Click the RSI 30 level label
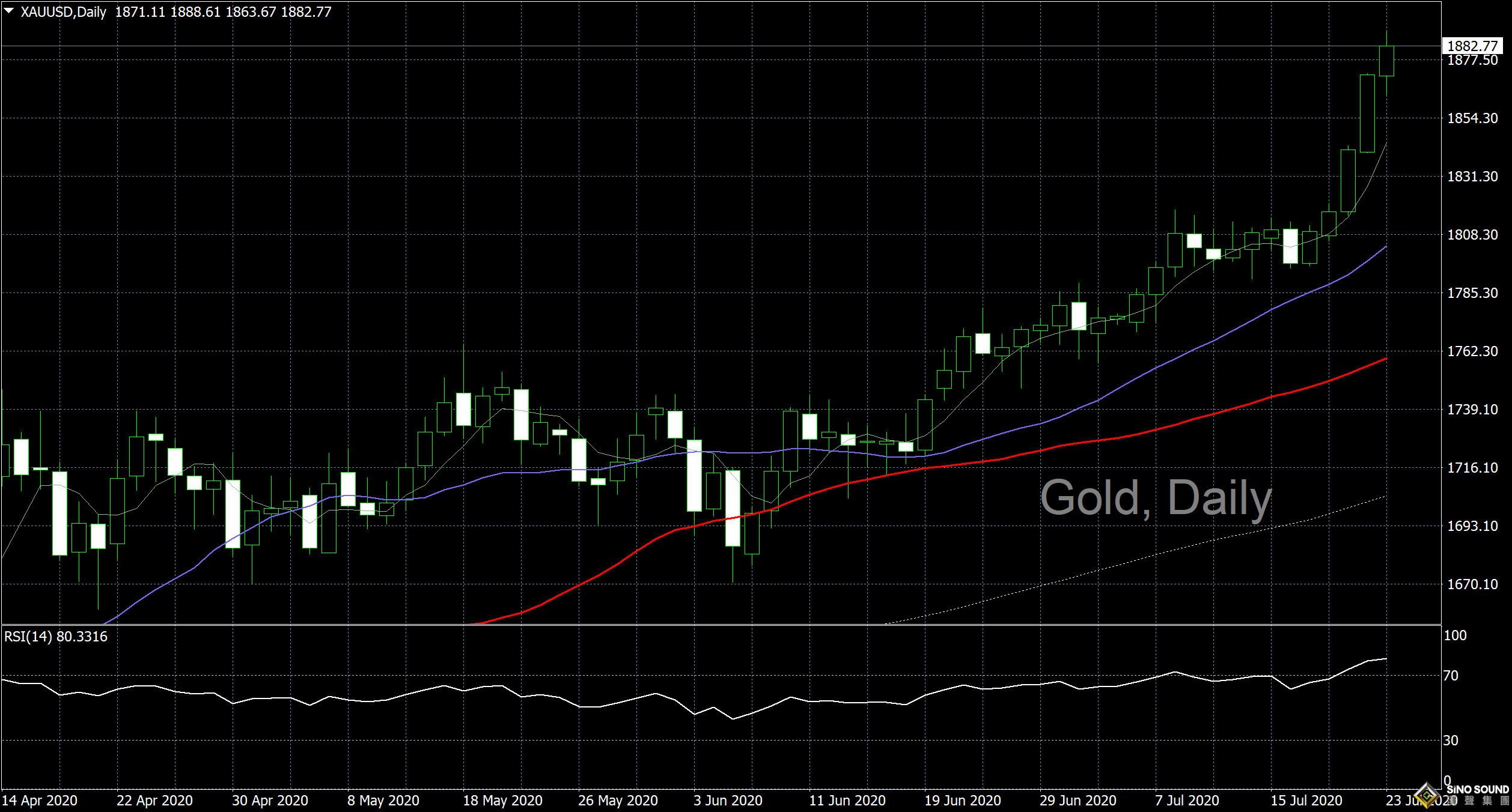This screenshot has height=812, width=1512. point(1451,741)
